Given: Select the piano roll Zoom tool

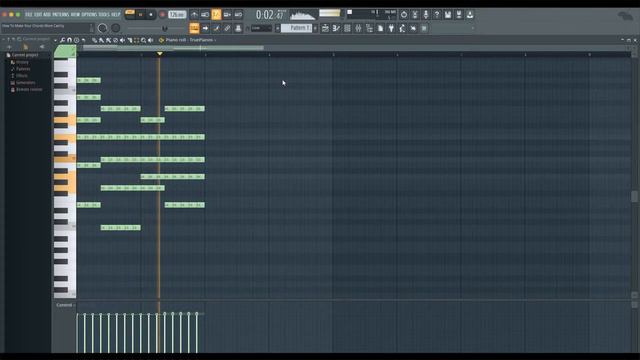Looking at the screenshot, I should pos(144,40).
